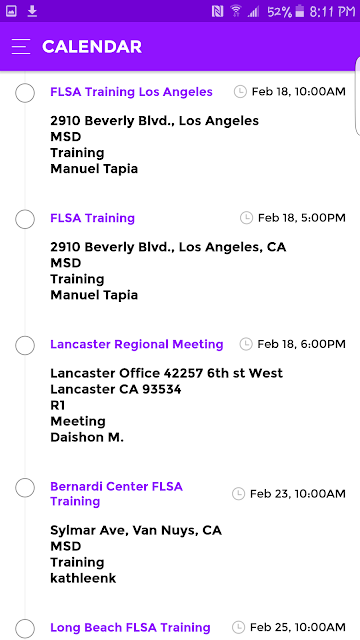Viewport: 360px width, 640px height.
Task: Tap the clock icon beside Feb 18, 6:00PM
Action: [x=246, y=344]
